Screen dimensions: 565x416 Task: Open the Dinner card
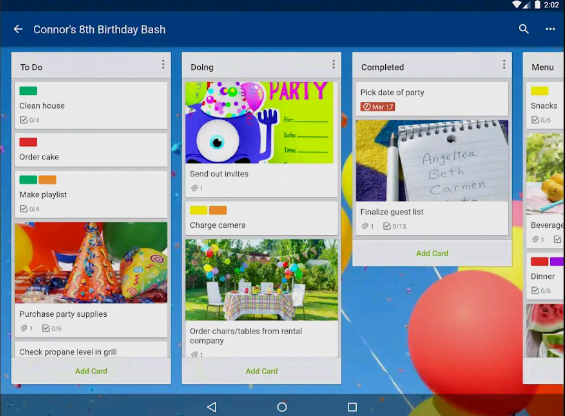[x=546, y=276]
